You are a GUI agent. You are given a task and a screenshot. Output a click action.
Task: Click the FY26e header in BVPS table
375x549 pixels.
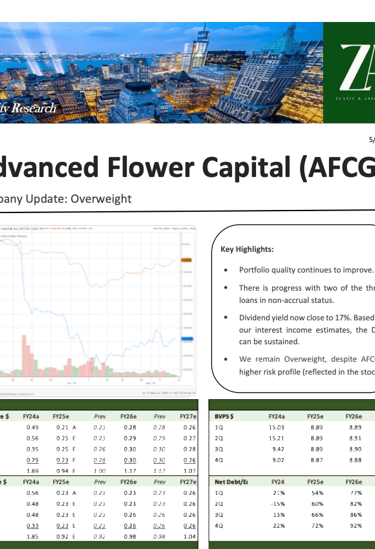[354, 417]
